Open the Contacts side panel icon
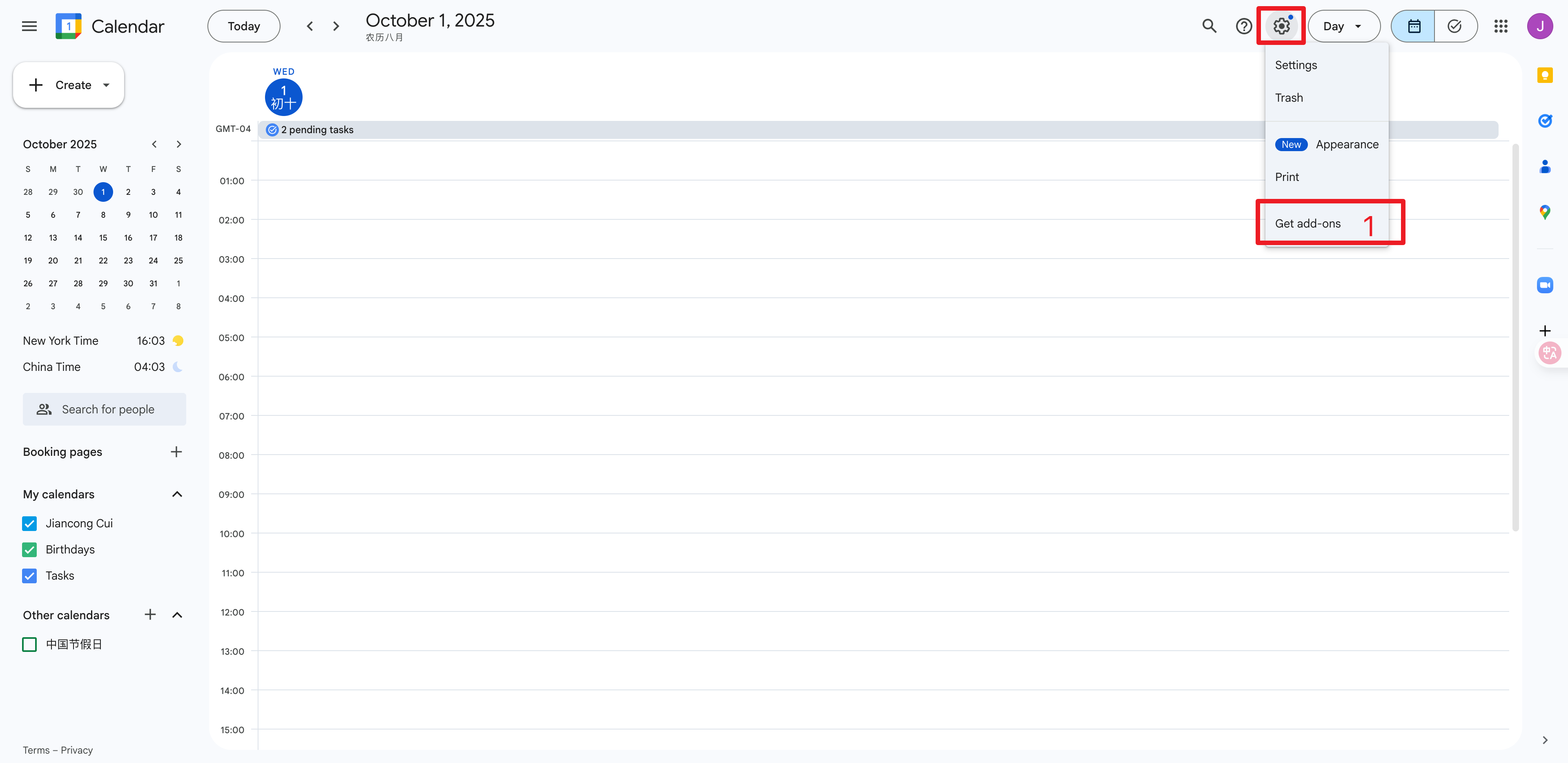The height and width of the screenshot is (763, 1568). pos(1544,166)
